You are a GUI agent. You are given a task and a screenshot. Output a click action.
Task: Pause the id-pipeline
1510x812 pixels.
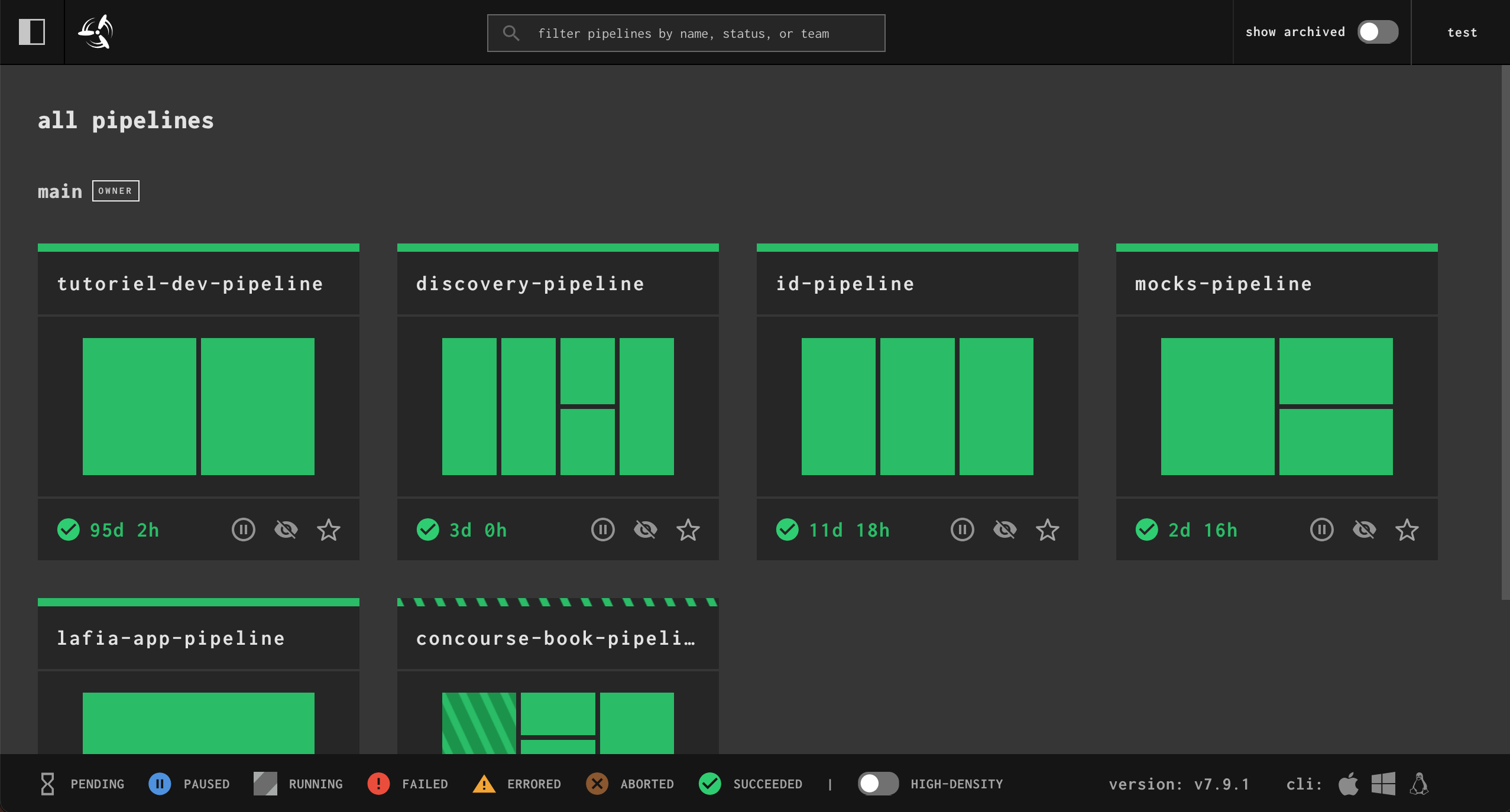point(962,530)
